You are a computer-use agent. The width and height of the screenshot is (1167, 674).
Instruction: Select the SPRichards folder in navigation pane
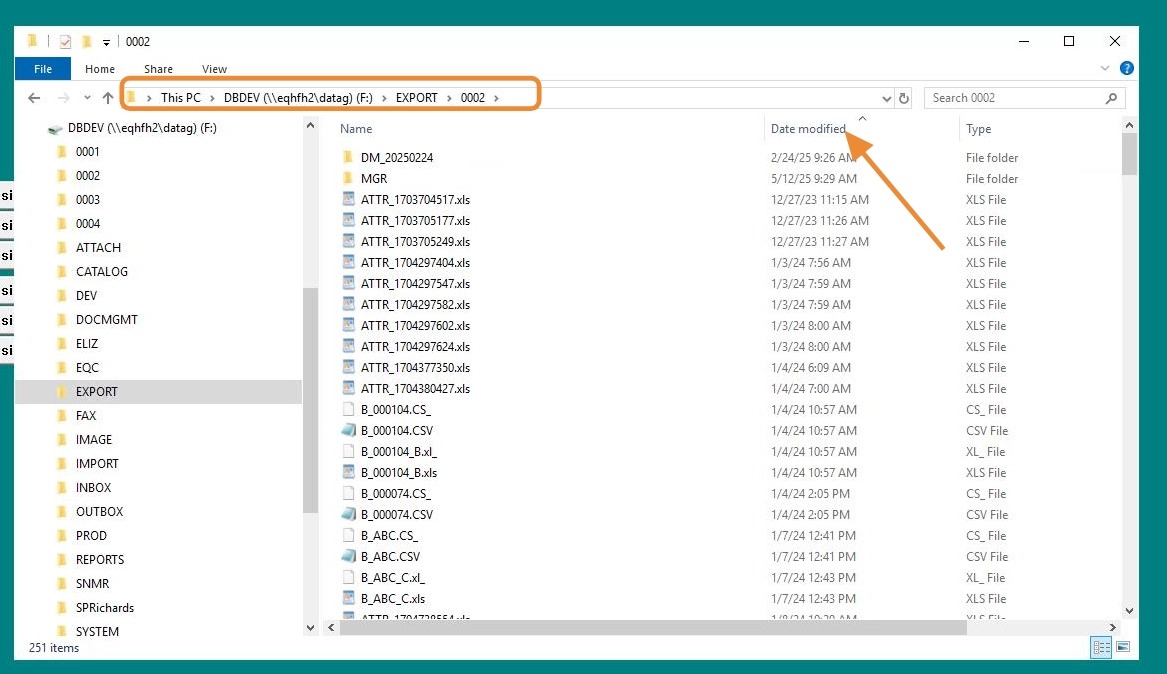[x=104, y=608]
